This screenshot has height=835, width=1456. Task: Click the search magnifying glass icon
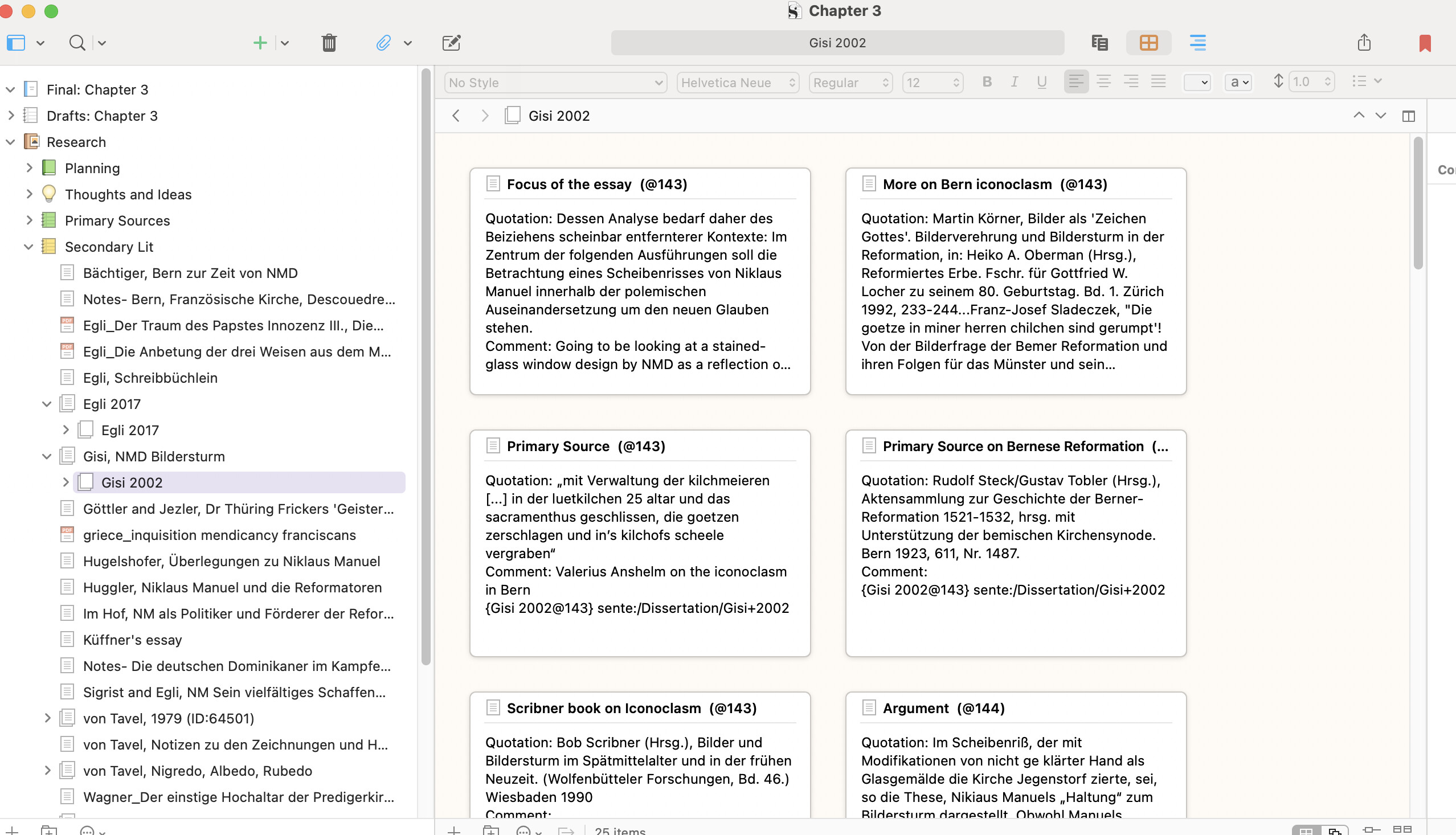pos(77,43)
